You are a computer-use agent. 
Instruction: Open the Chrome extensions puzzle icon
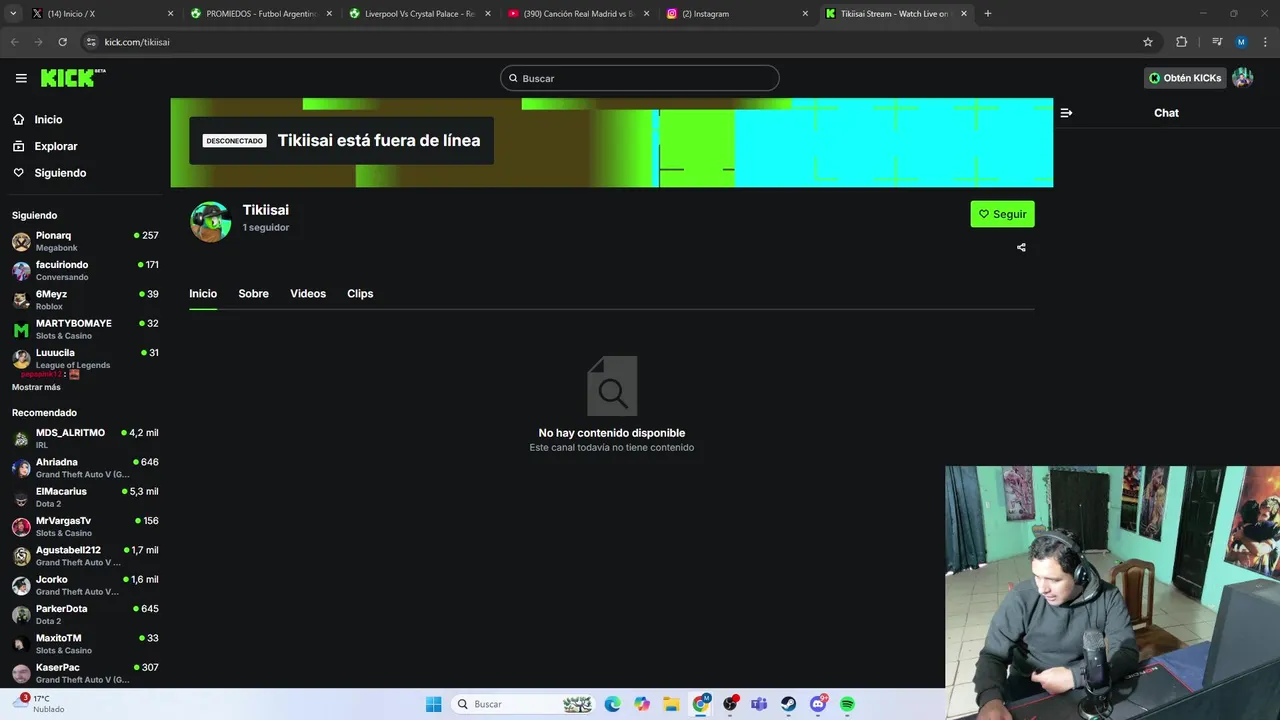[1181, 42]
